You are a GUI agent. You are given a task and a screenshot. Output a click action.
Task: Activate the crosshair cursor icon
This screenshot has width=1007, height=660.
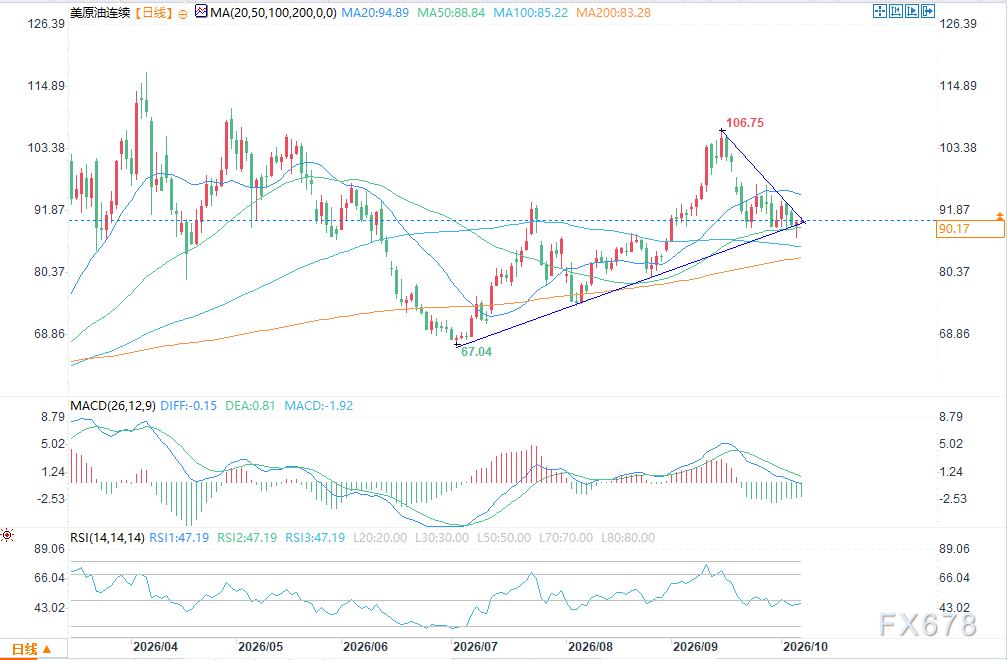point(880,11)
